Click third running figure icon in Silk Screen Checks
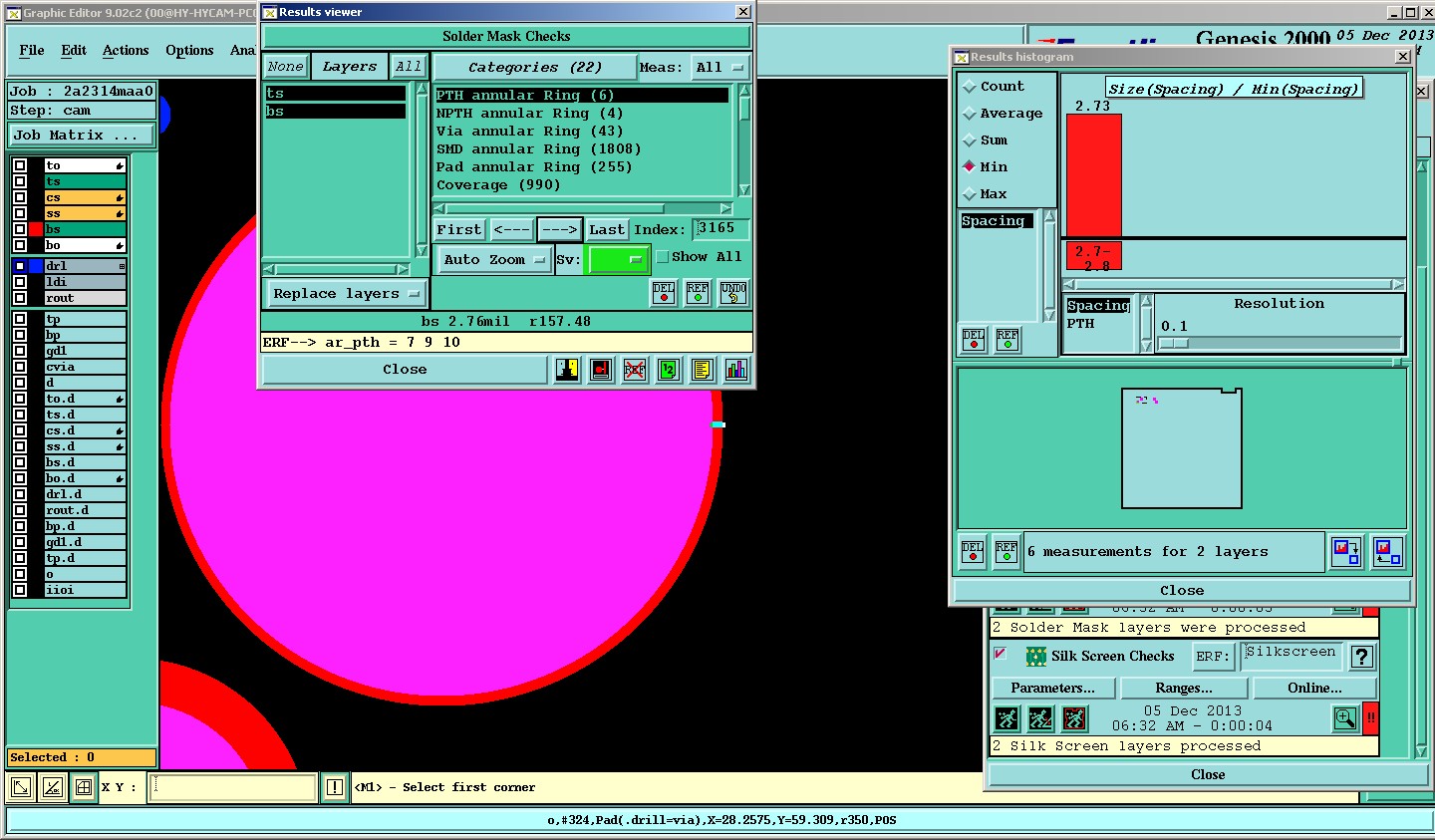This screenshot has height=840, width=1435. [1074, 718]
